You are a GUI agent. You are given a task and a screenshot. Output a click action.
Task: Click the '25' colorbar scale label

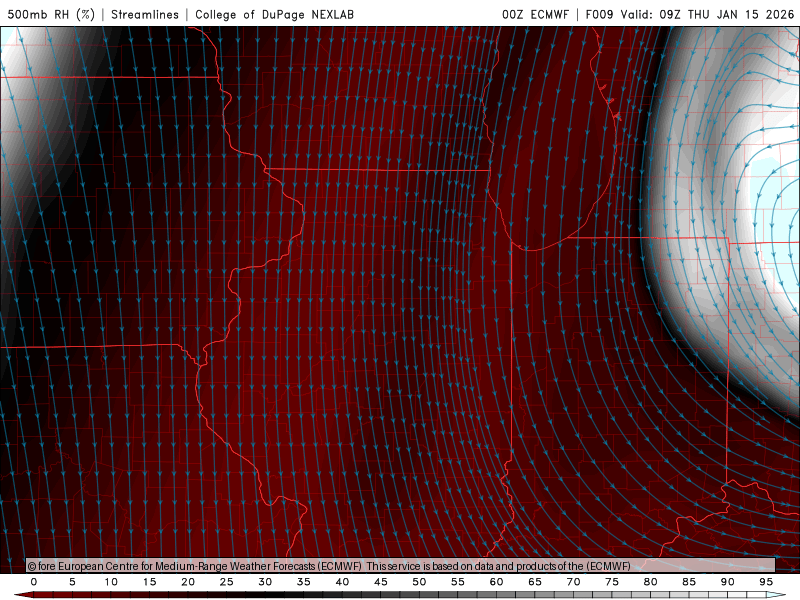[227, 582]
